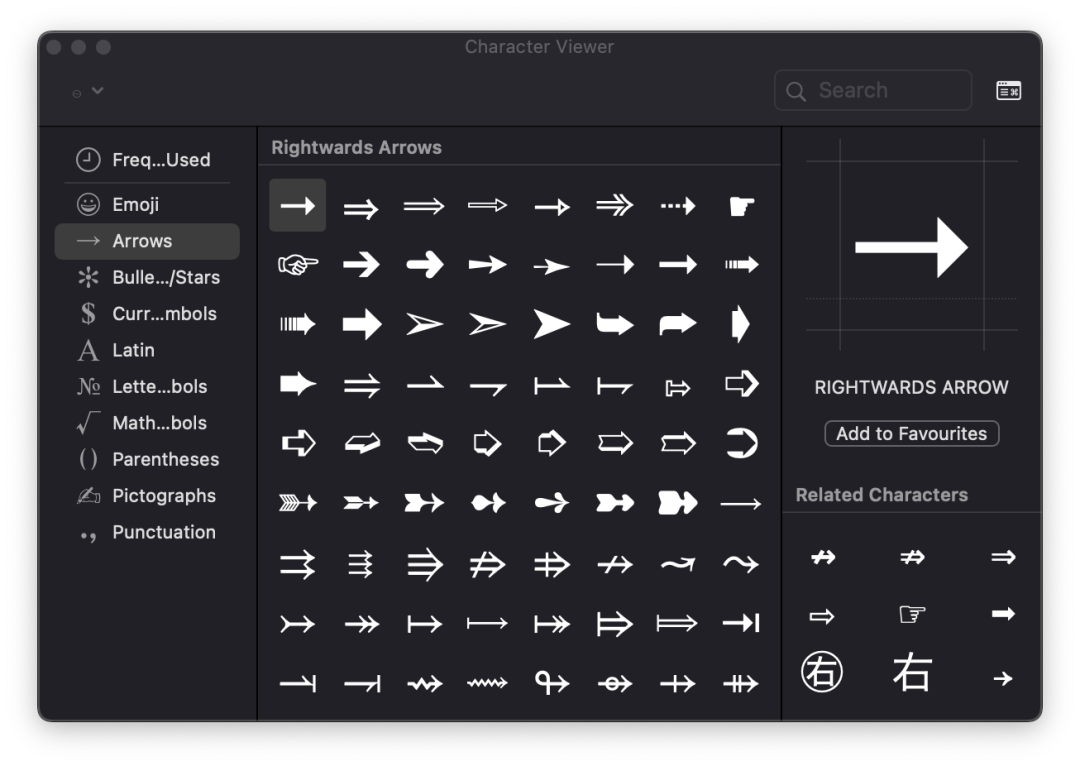Pick the rightwards arrow with double vertical stroke
This screenshot has height=766, width=1080.
click(741, 683)
